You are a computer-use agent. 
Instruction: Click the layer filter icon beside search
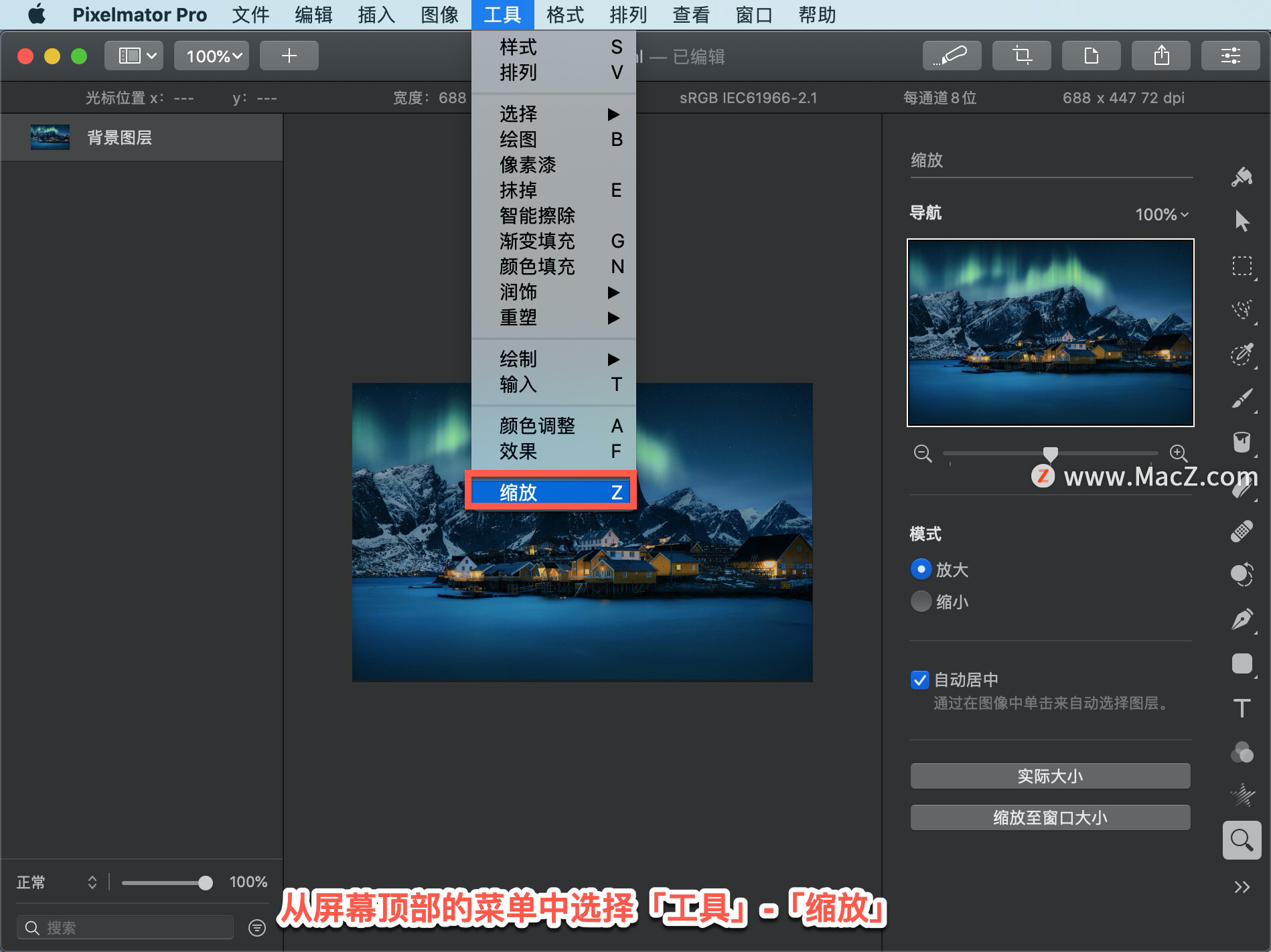coord(257,927)
